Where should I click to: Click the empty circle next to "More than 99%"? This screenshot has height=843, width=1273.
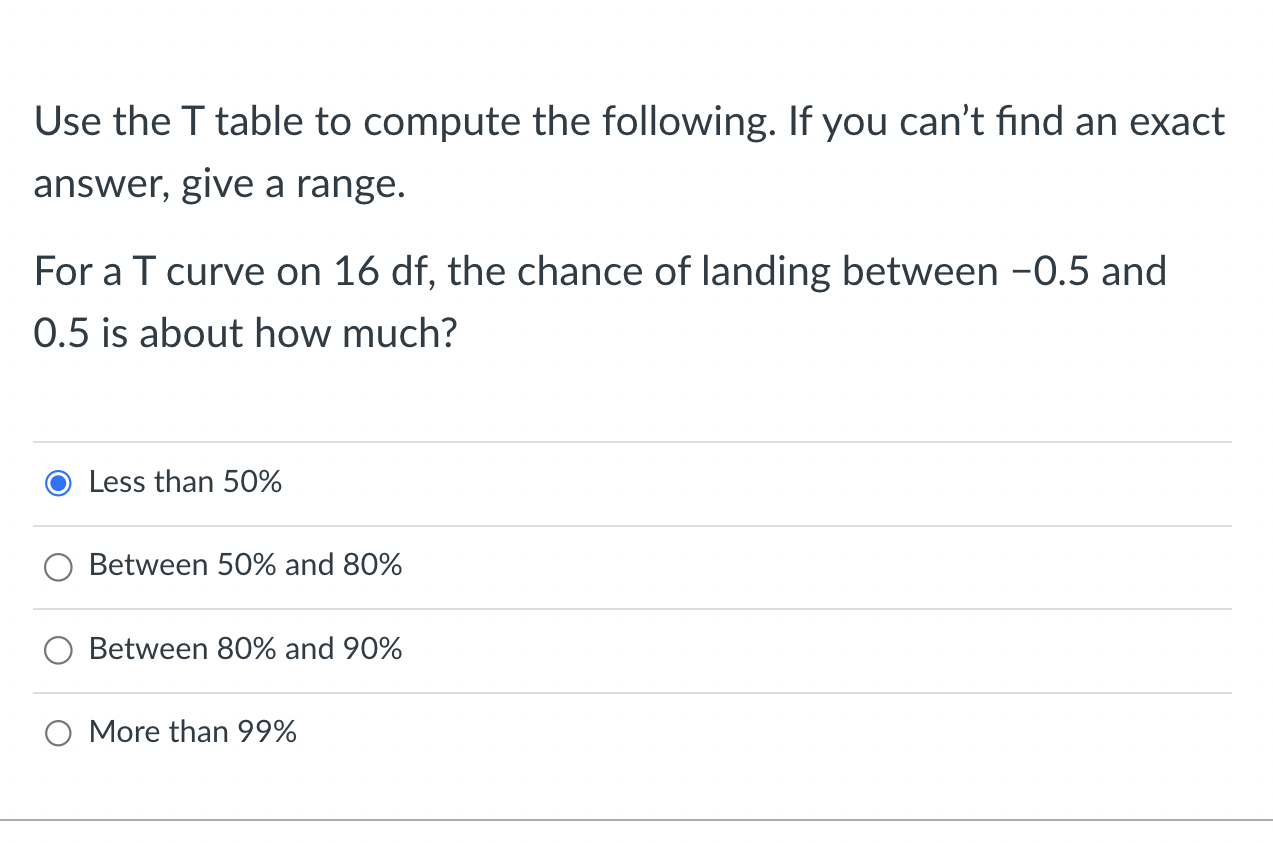click(58, 732)
